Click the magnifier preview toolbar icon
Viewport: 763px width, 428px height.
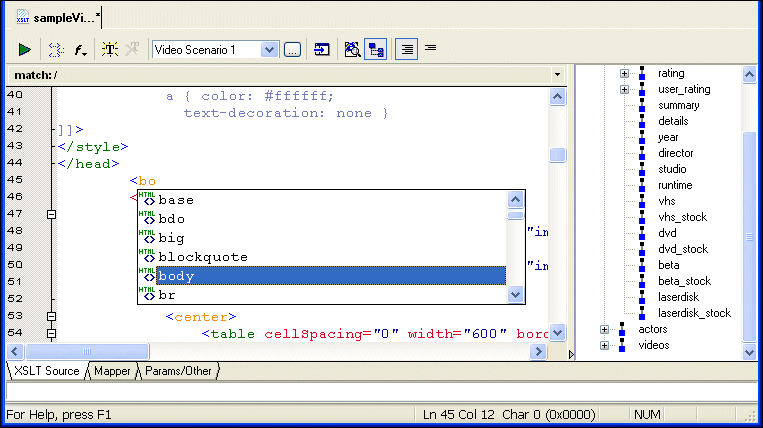(x=352, y=49)
